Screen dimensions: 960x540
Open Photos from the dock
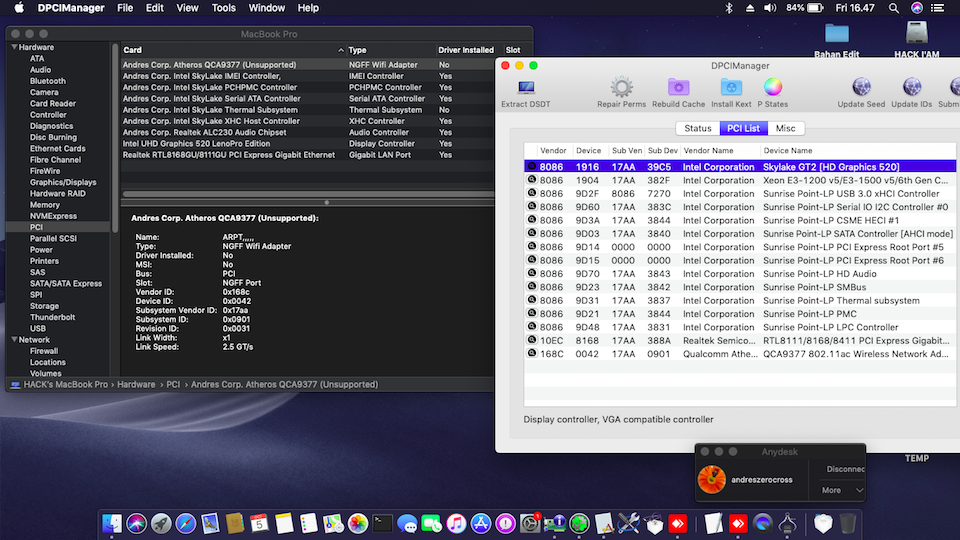(x=358, y=523)
